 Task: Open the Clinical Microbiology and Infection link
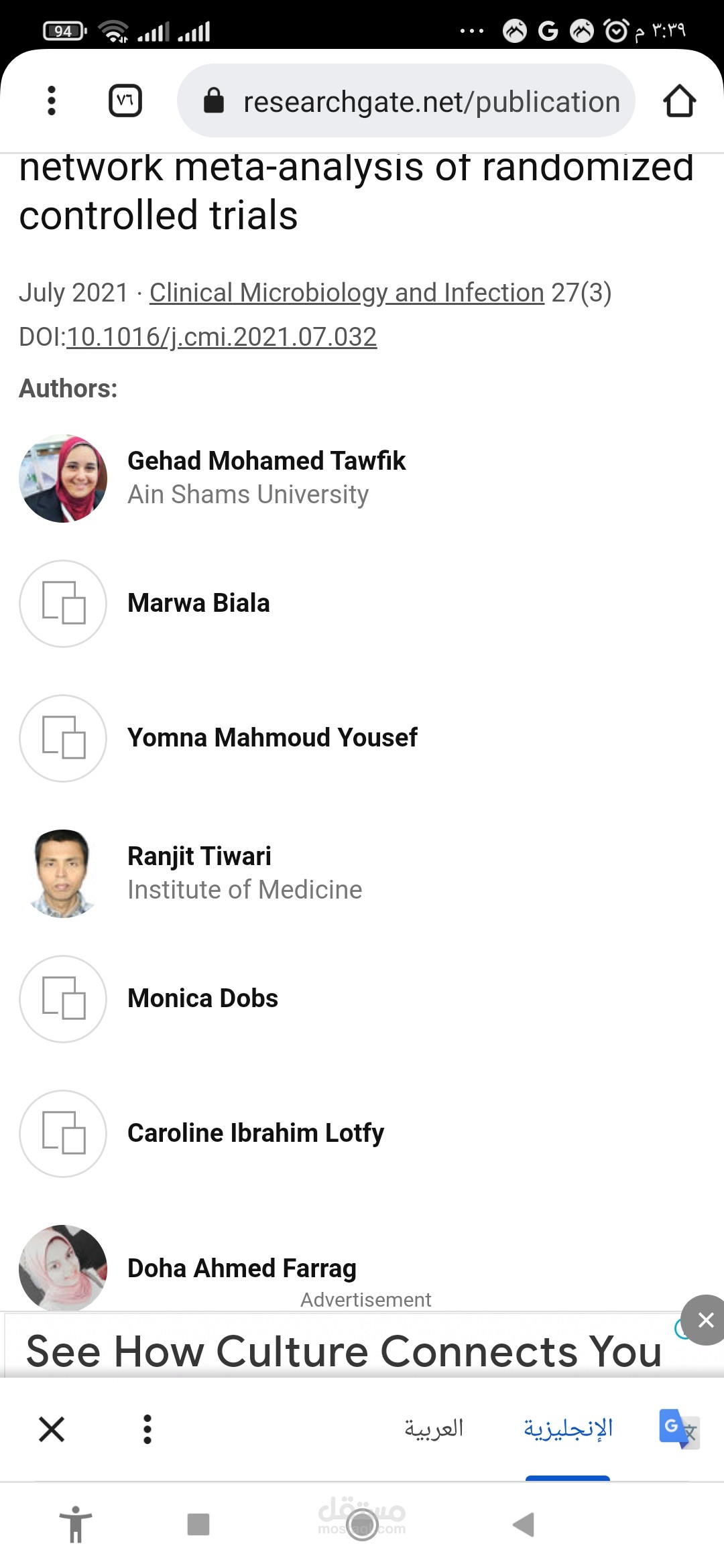347,293
